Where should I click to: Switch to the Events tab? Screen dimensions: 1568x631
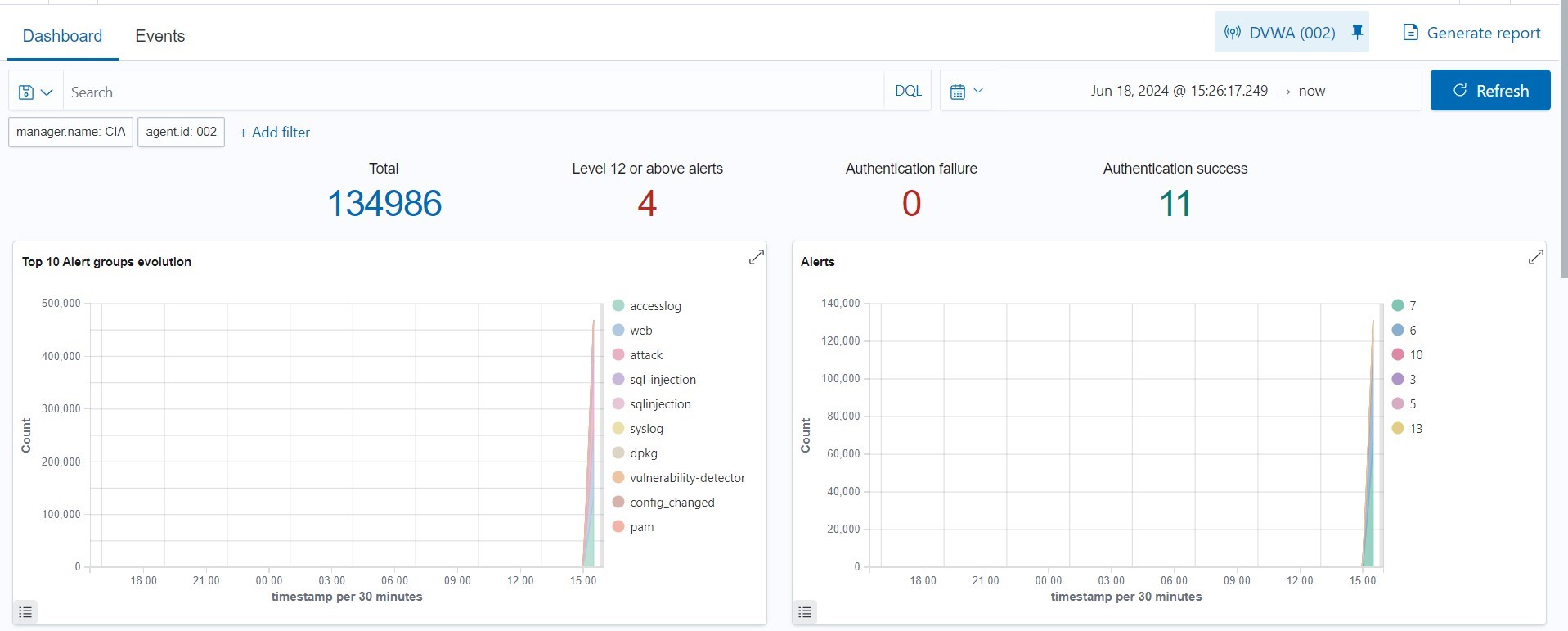pyautogui.click(x=159, y=36)
